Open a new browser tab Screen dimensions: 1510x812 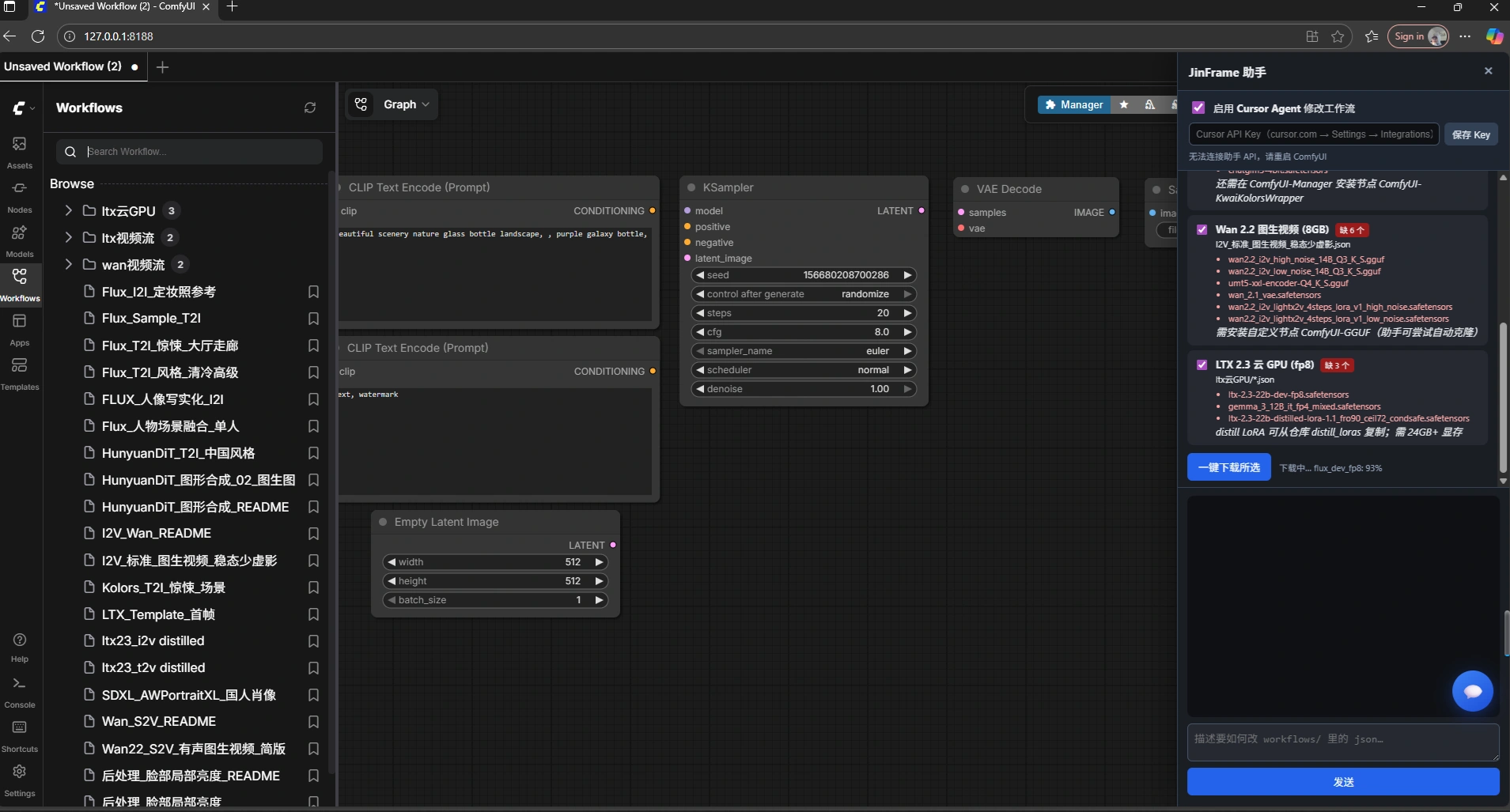(232, 6)
